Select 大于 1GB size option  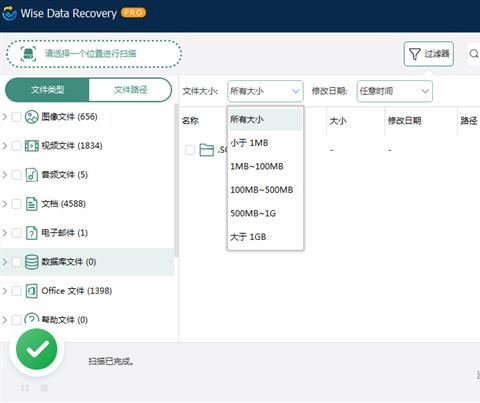click(x=265, y=237)
